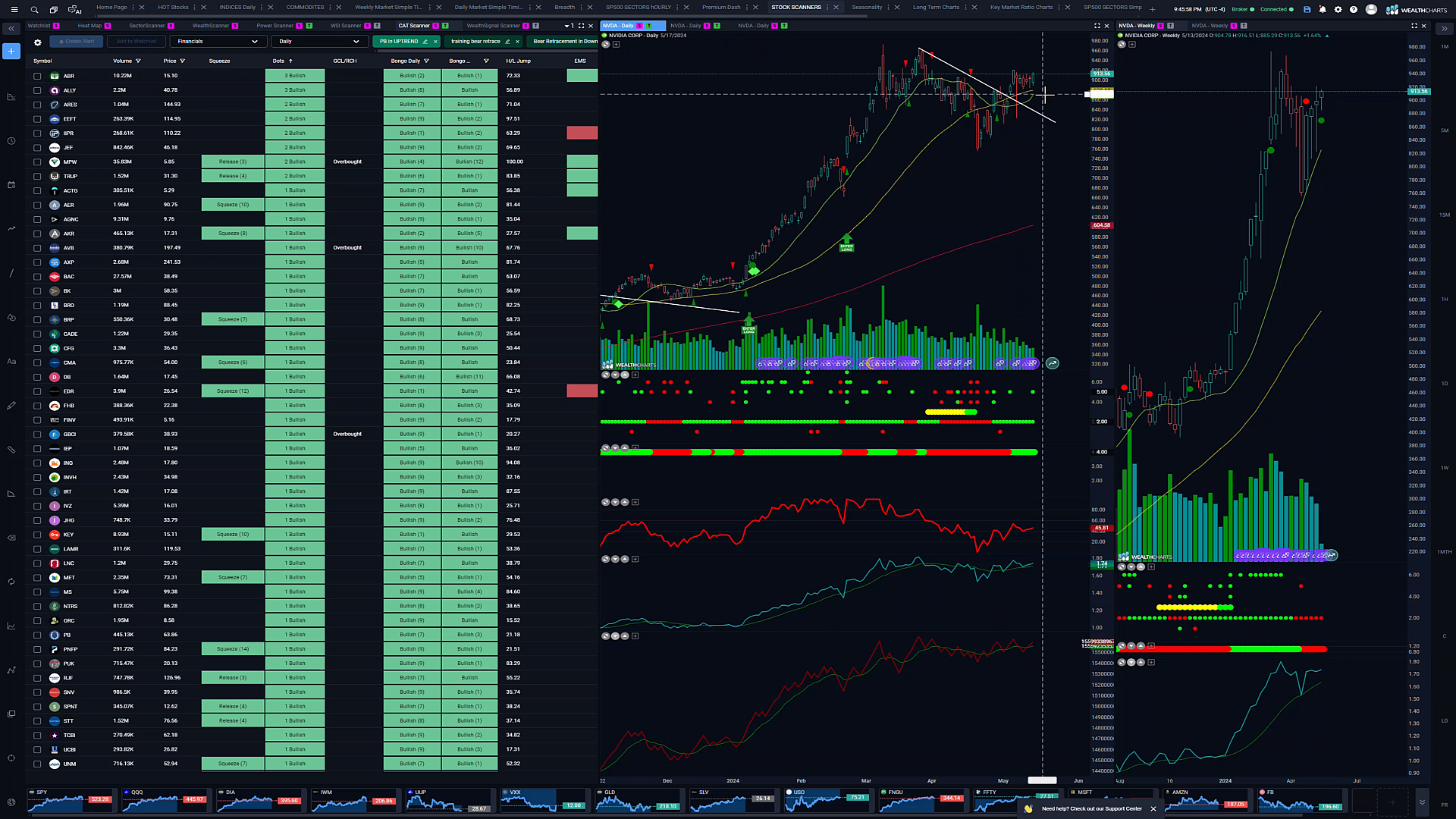Tick the ARES row checkbox

37,105
